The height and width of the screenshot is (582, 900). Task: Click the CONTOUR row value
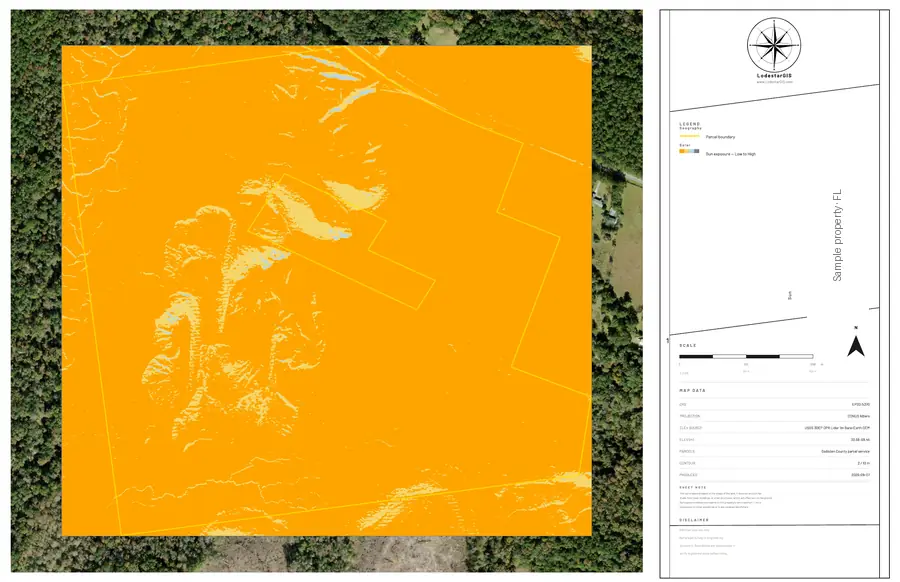(x=864, y=463)
